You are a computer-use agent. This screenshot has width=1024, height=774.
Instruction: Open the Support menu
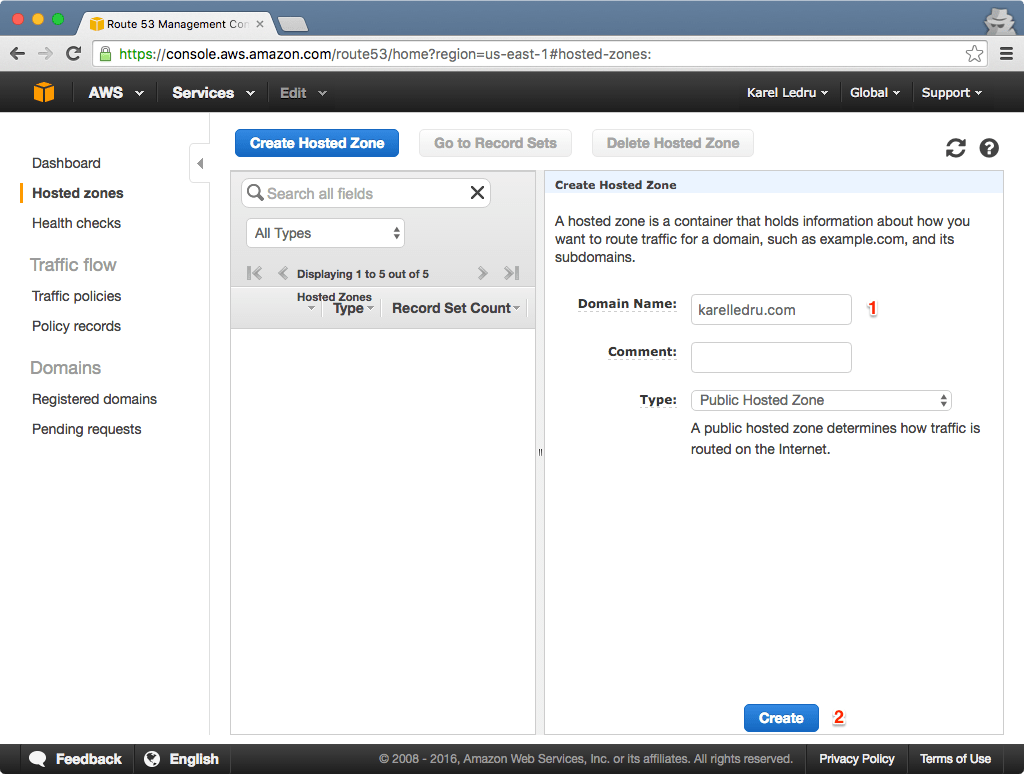coord(951,92)
